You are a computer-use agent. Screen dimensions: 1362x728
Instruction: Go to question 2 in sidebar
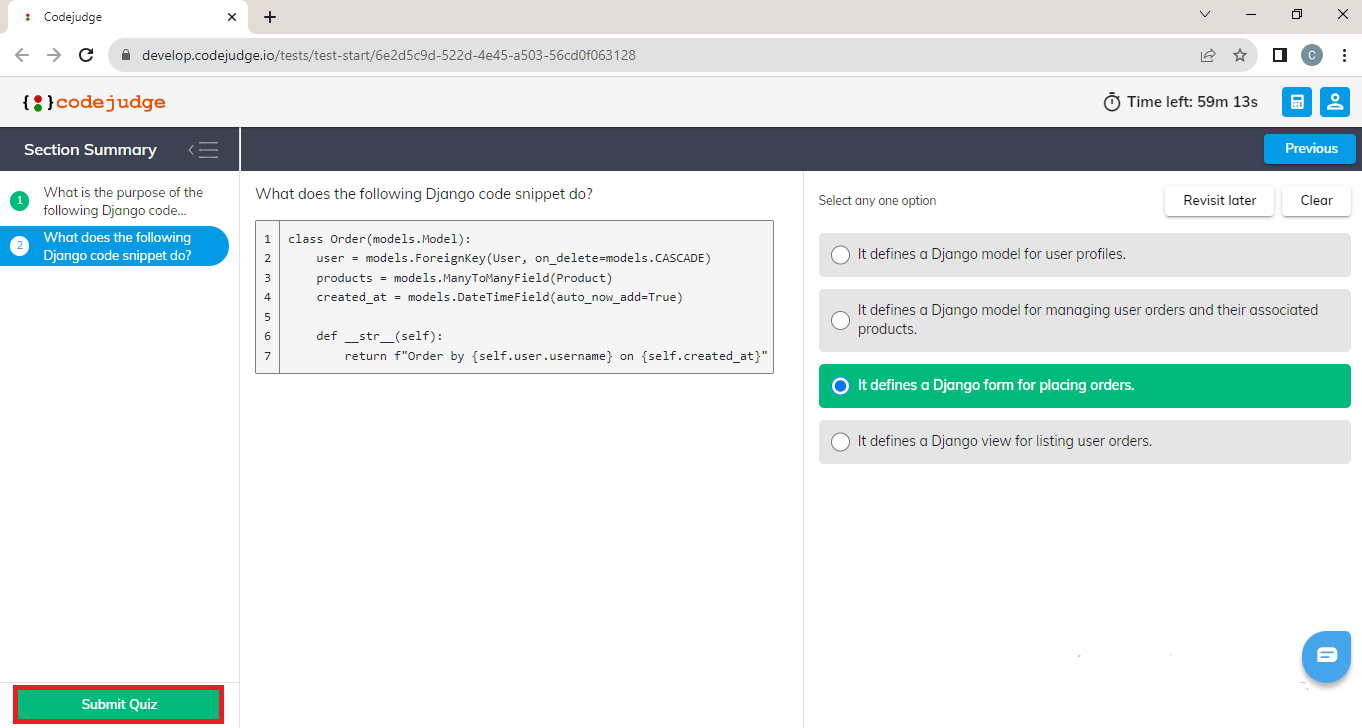[x=115, y=246]
